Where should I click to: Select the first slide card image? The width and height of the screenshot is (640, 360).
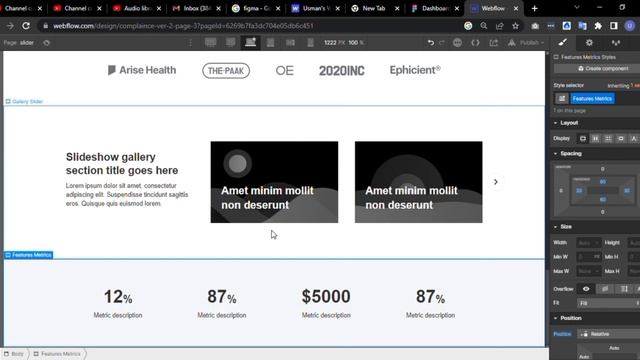(x=274, y=182)
